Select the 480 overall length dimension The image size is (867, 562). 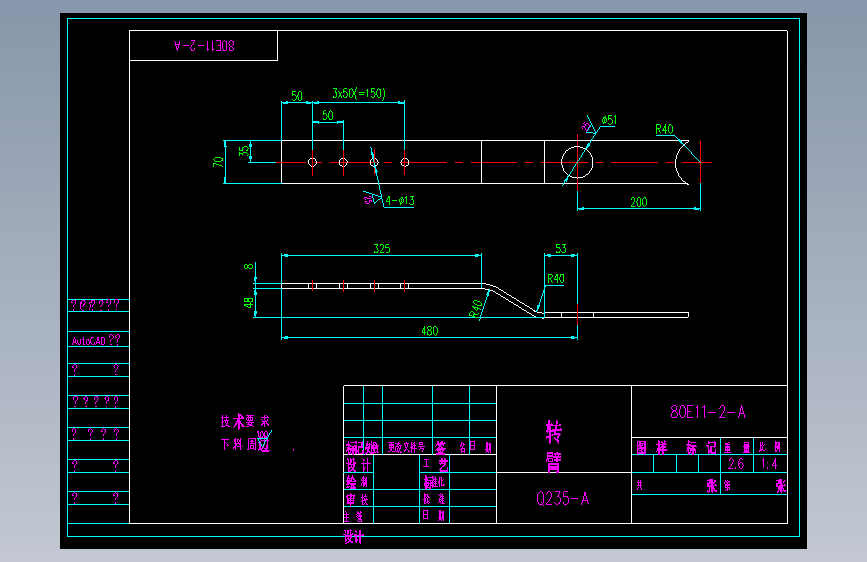(x=430, y=331)
